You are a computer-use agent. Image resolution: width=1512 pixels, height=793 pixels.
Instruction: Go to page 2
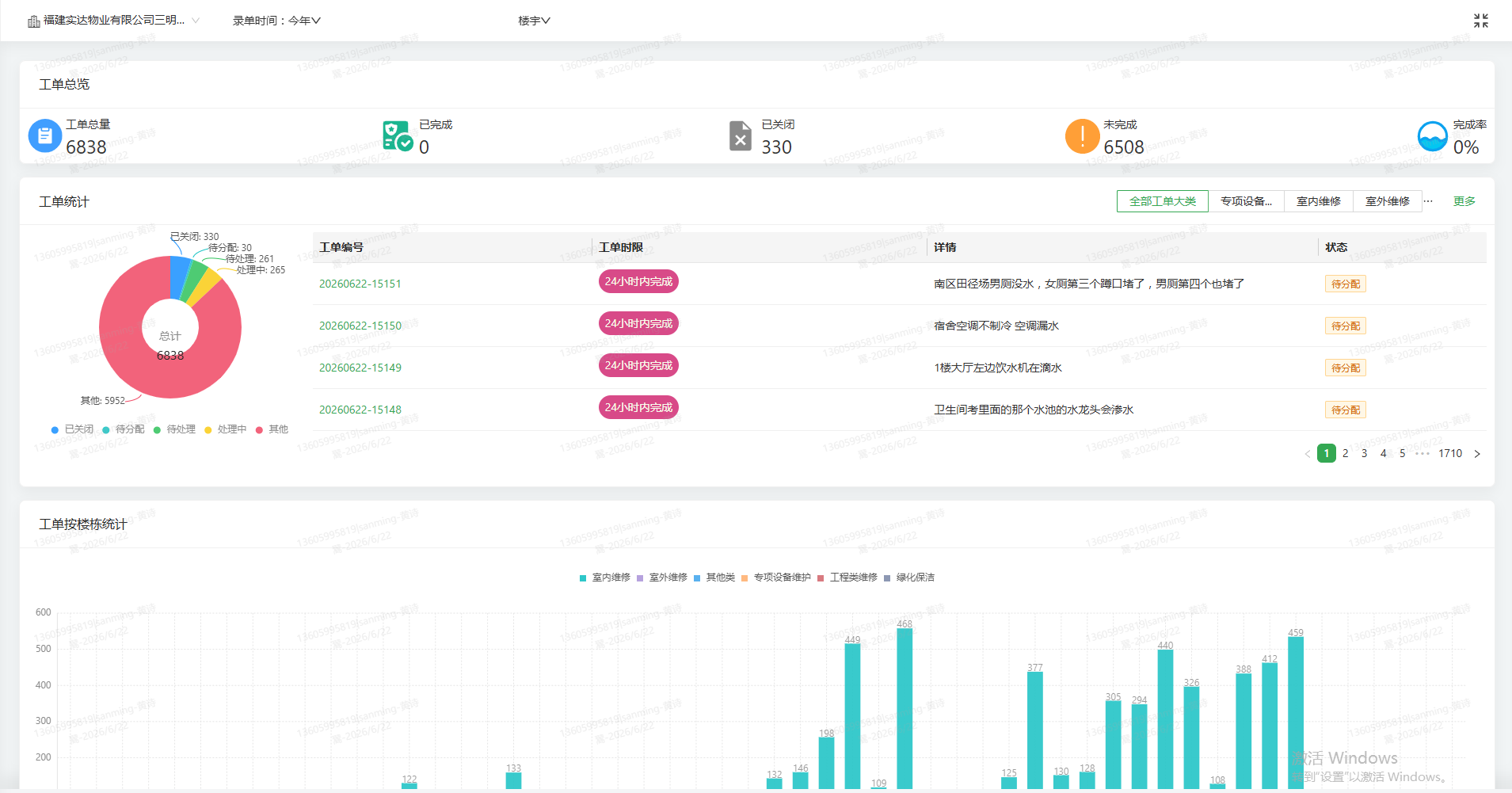[1345, 453]
